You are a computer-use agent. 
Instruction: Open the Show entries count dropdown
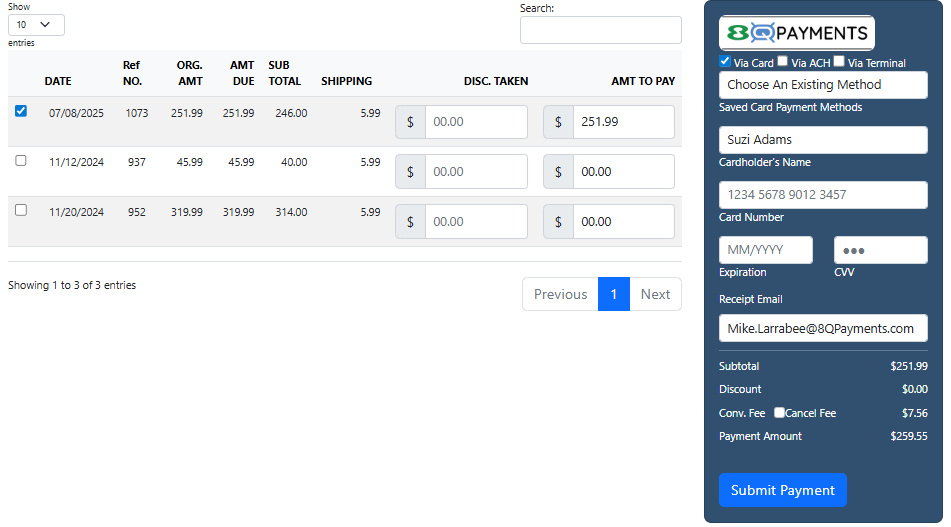point(36,25)
